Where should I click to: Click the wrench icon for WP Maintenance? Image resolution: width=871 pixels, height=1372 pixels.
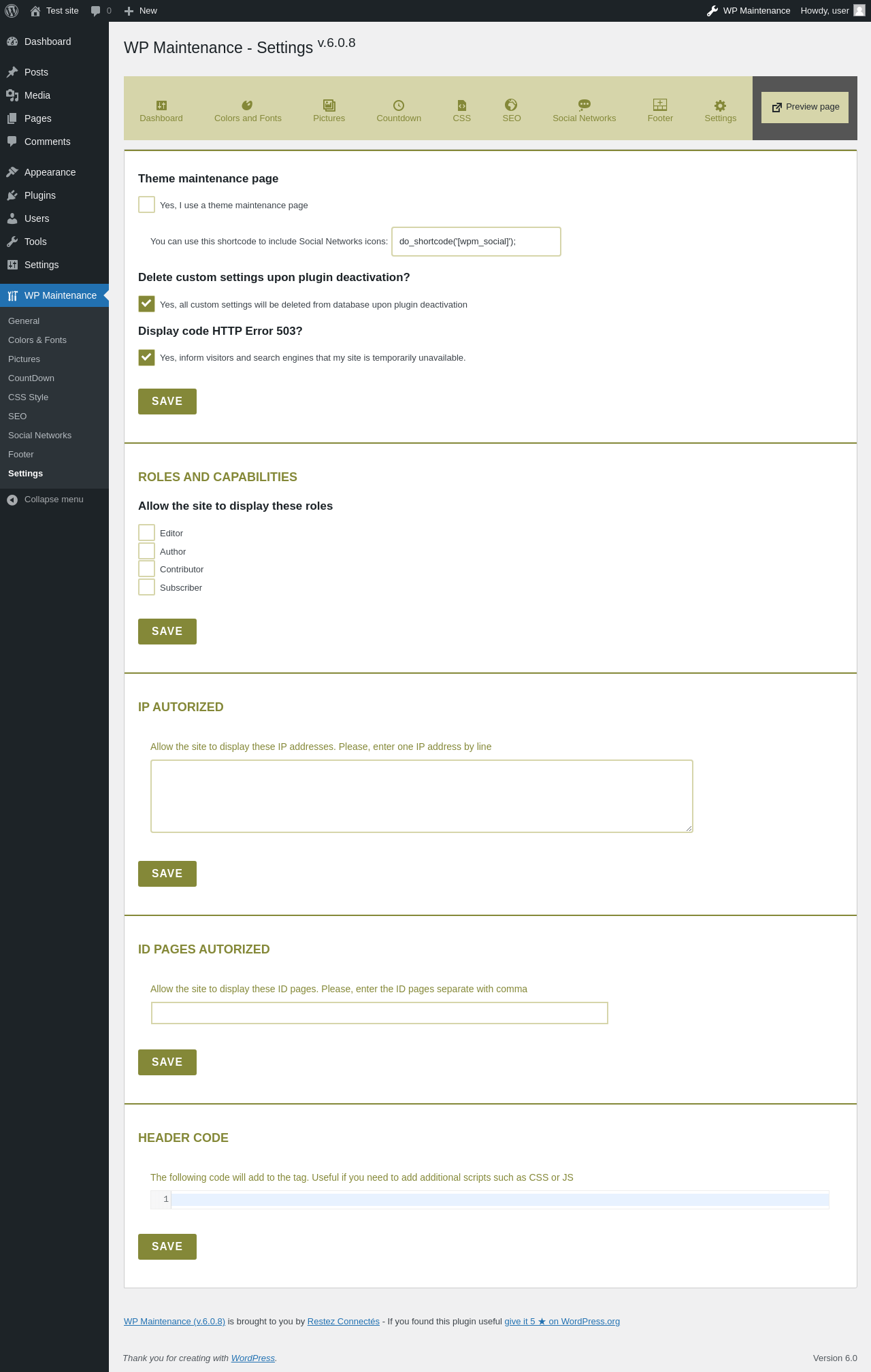click(x=712, y=11)
